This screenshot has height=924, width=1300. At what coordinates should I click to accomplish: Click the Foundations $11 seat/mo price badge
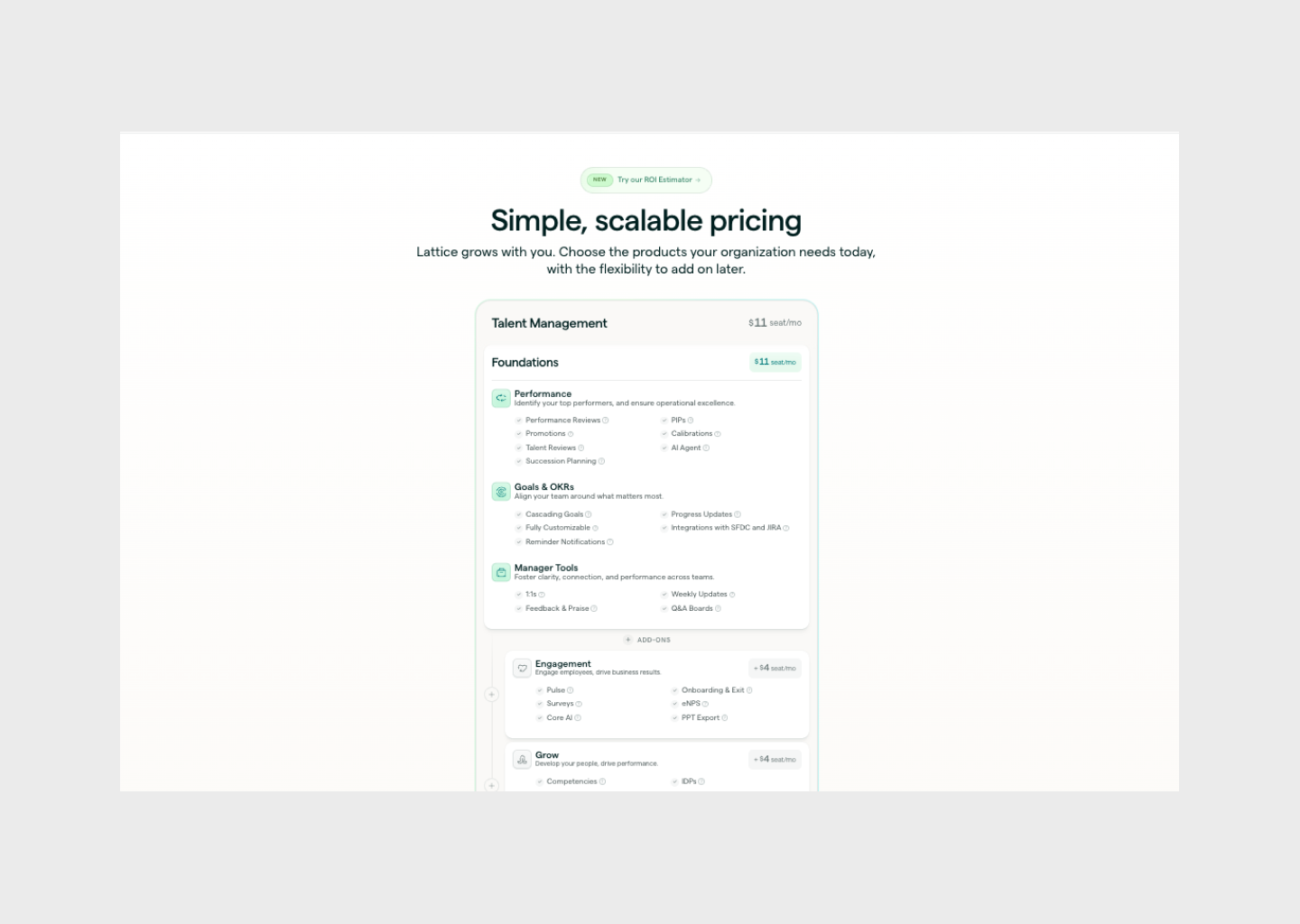coord(775,363)
